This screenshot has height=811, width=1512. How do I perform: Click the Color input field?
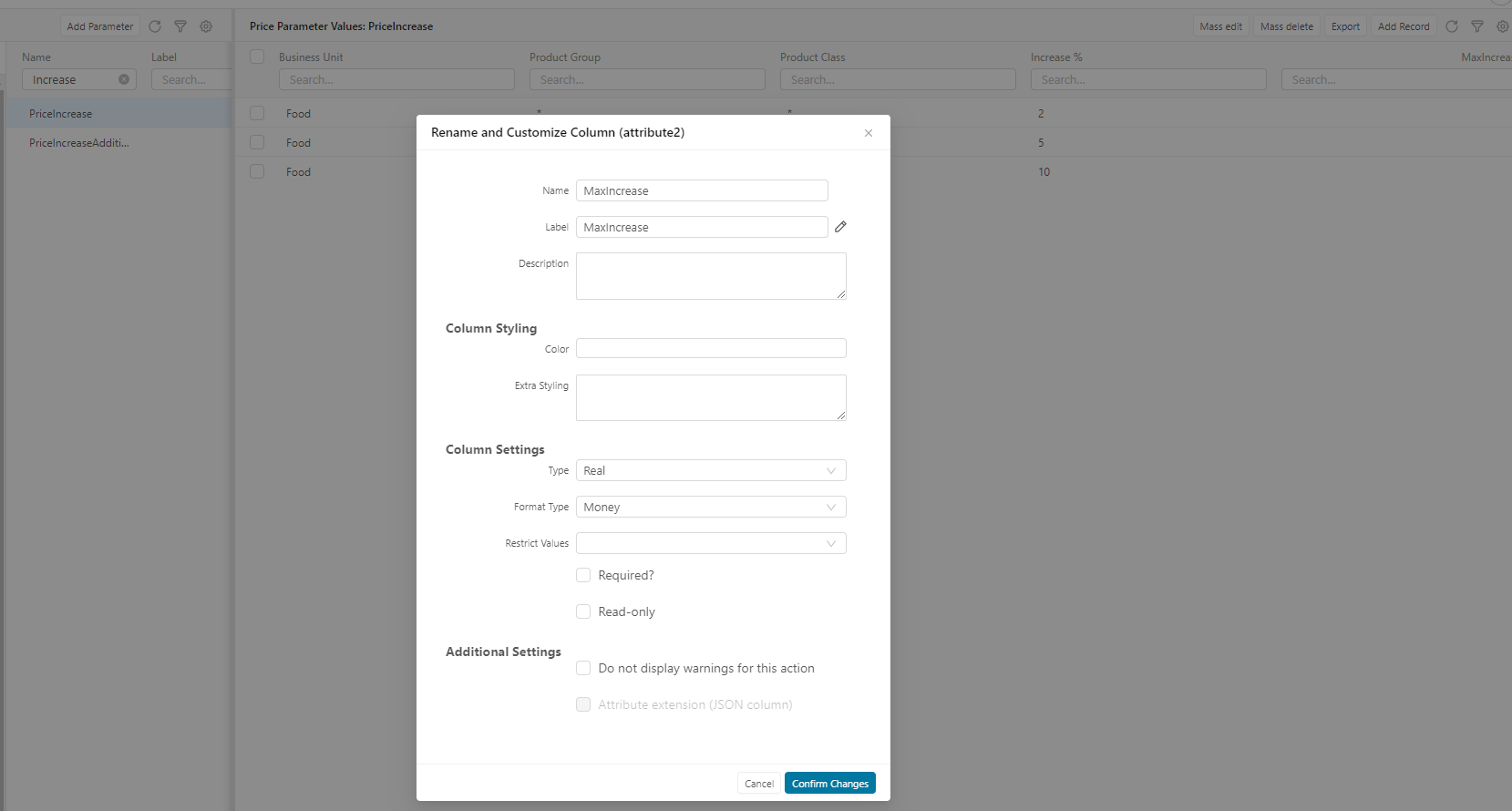click(x=711, y=348)
